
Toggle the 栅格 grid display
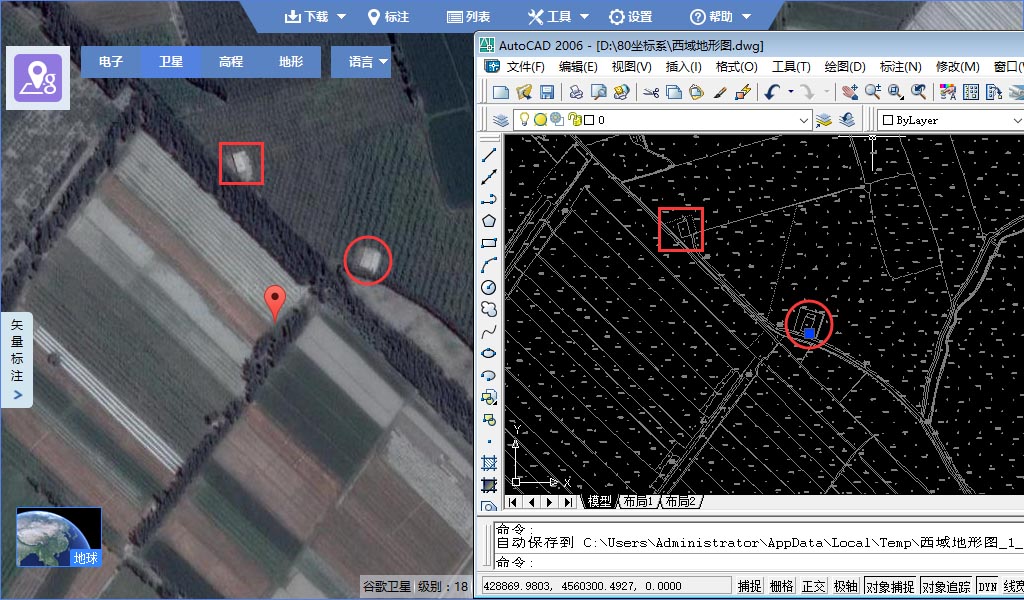tap(781, 586)
